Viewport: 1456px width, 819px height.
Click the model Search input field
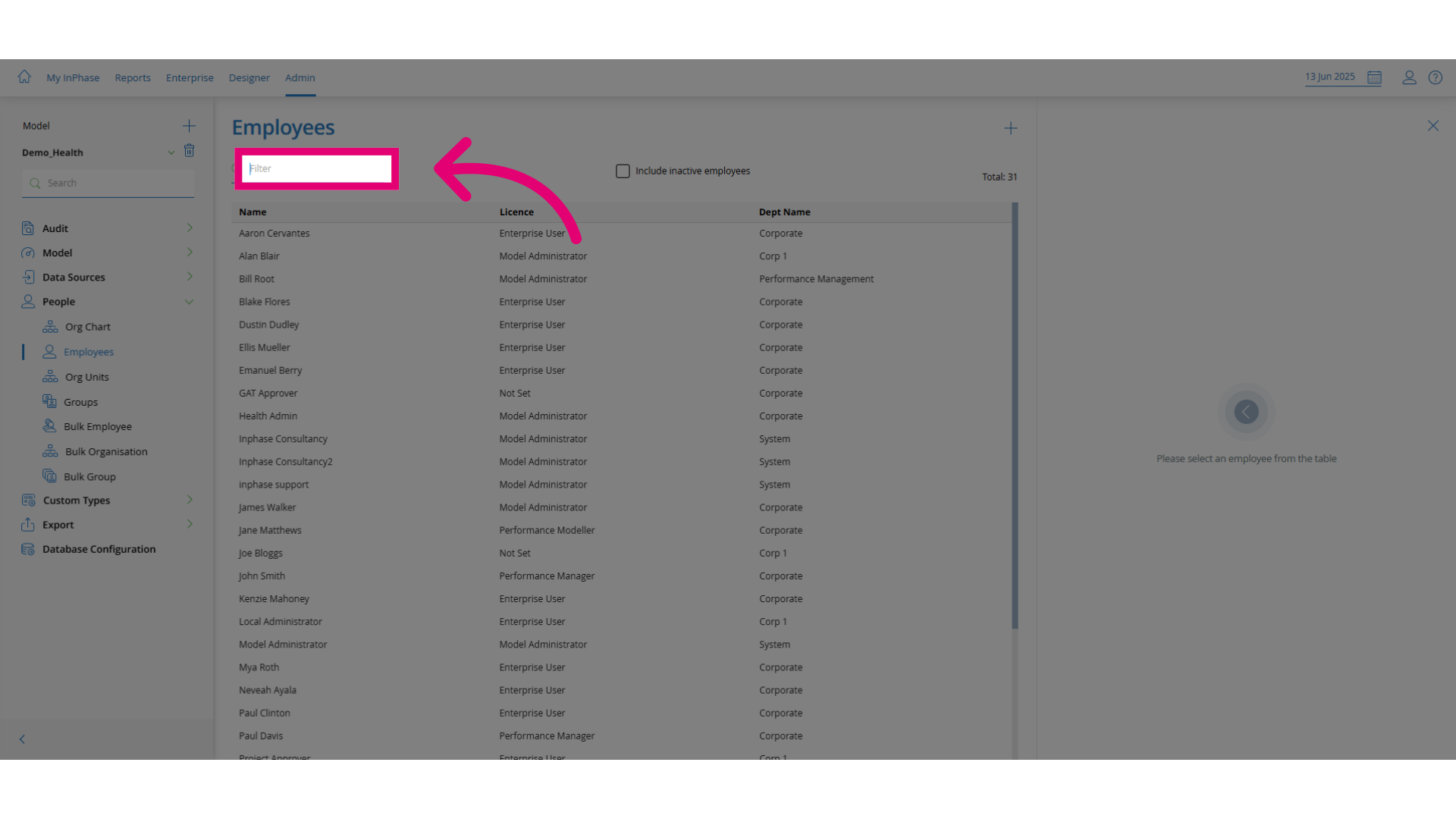coord(108,183)
